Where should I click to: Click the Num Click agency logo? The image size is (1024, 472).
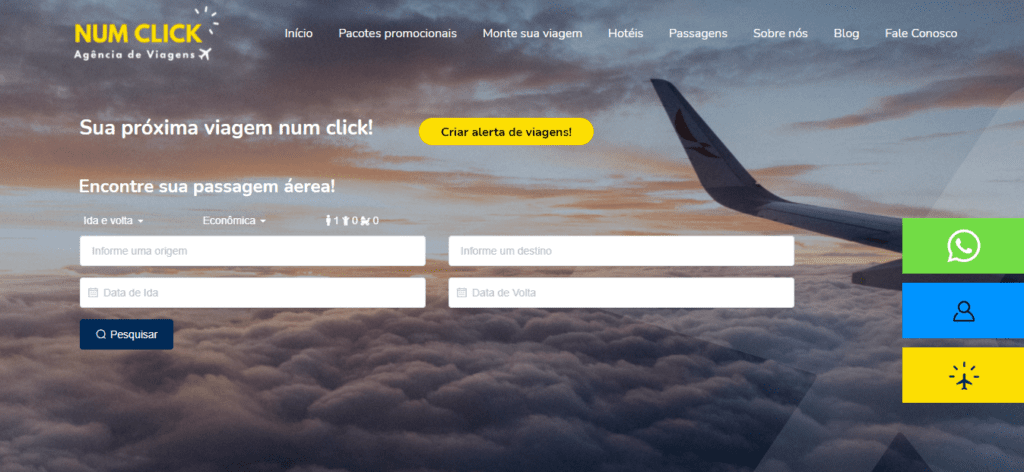[146, 35]
